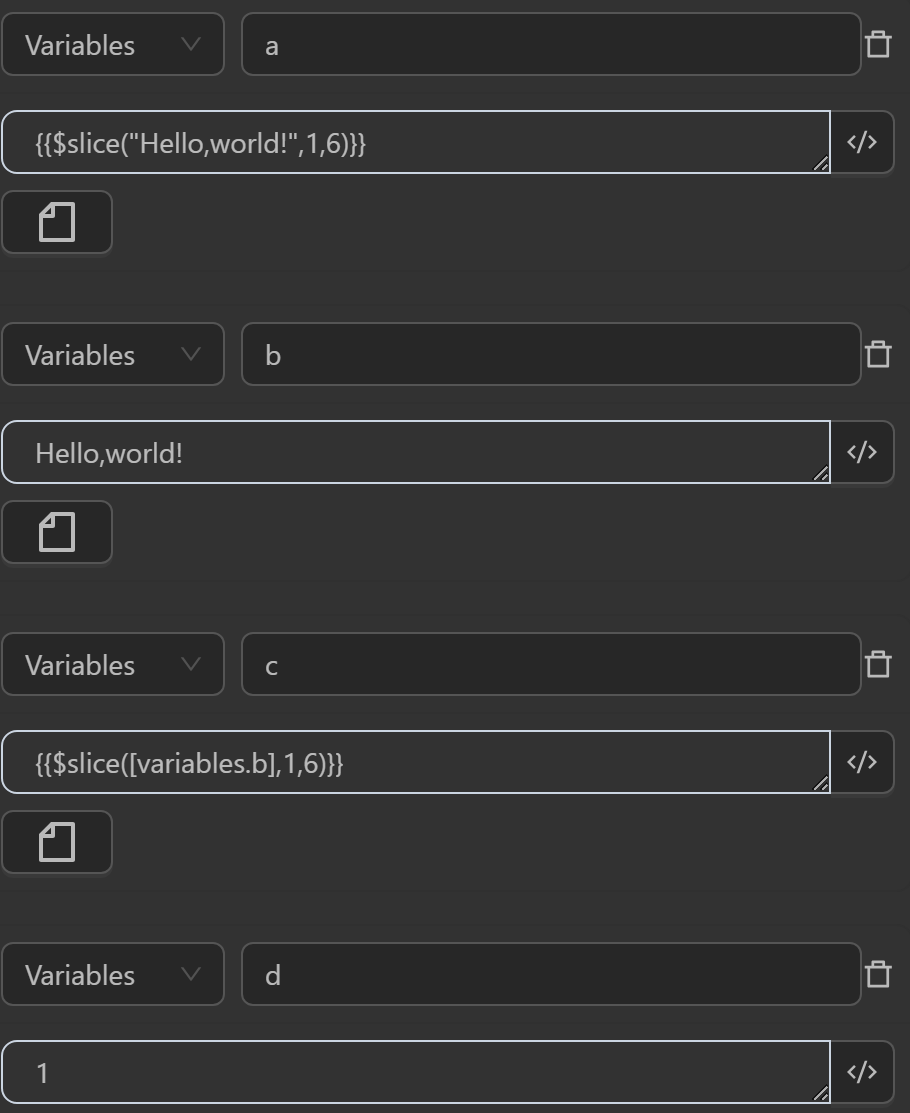Expand the Variables dropdown for variable c
The height and width of the screenshot is (1113, 910).
pos(113,665)
